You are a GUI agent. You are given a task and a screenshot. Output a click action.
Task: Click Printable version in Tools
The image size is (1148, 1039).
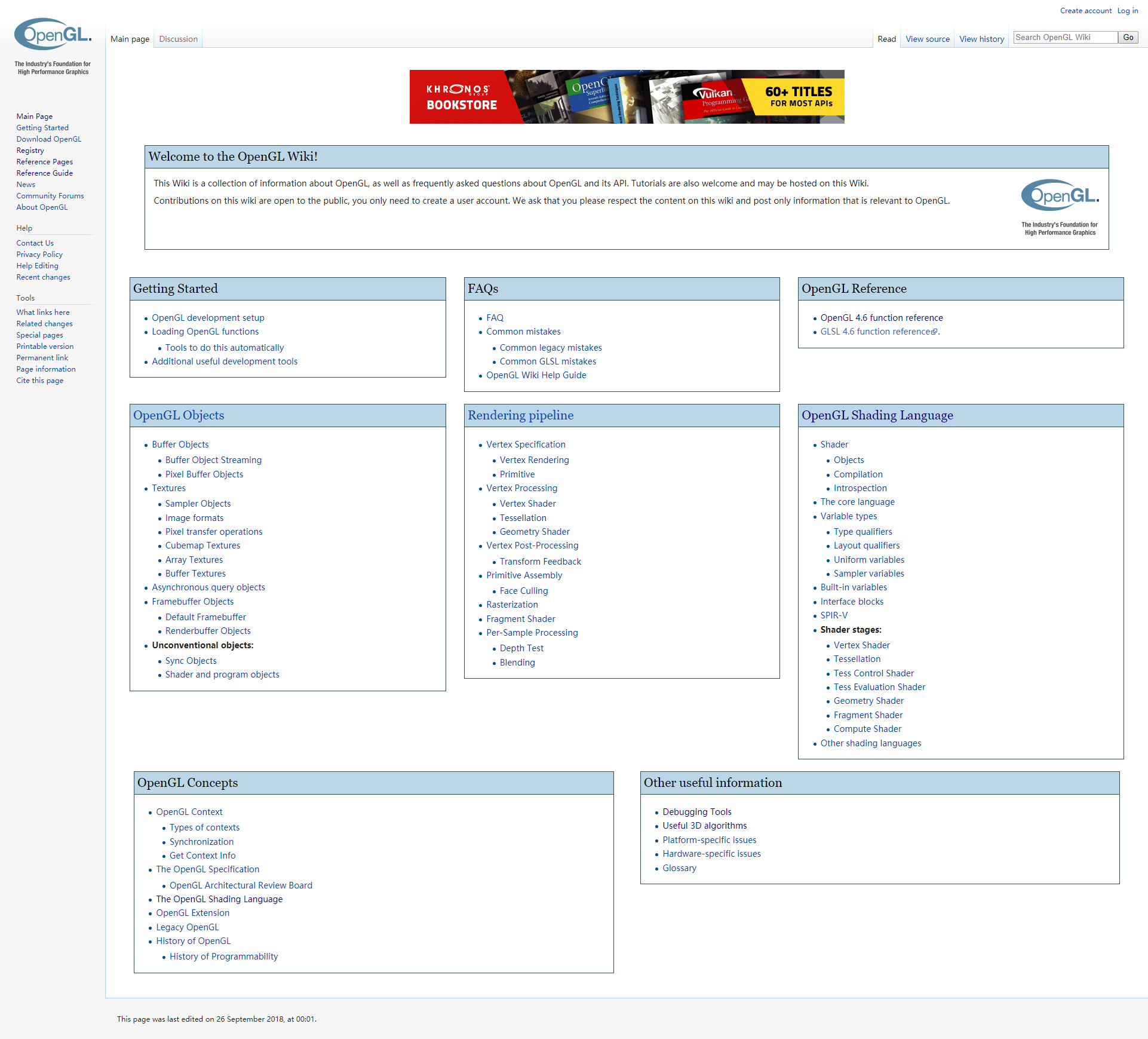point(45,347)
